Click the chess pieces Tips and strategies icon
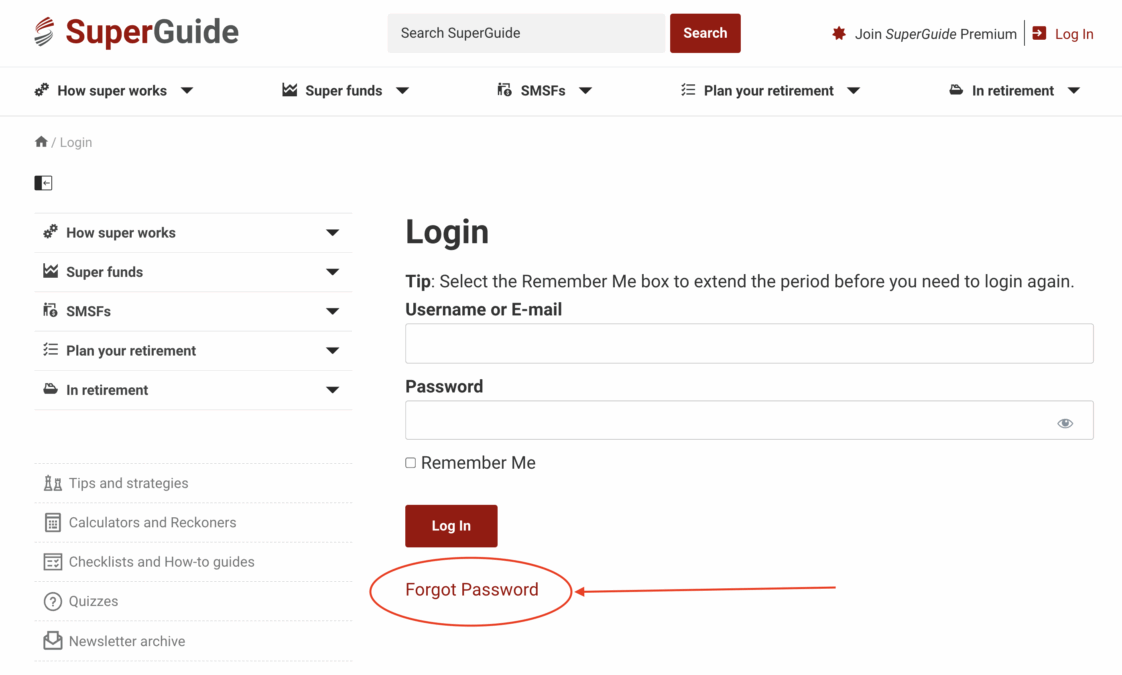Viewport: 1122px width, 675px height. click(x=52, y=483)
